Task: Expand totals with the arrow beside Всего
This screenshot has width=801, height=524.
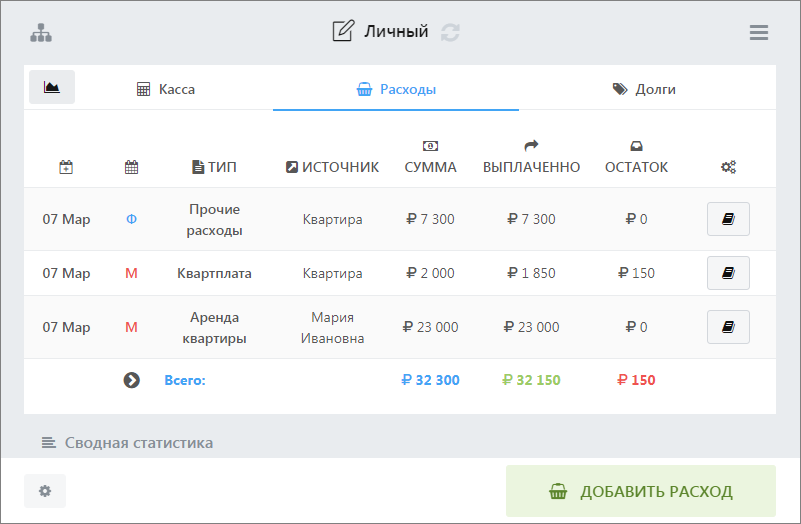Action: tap(131, 380)
